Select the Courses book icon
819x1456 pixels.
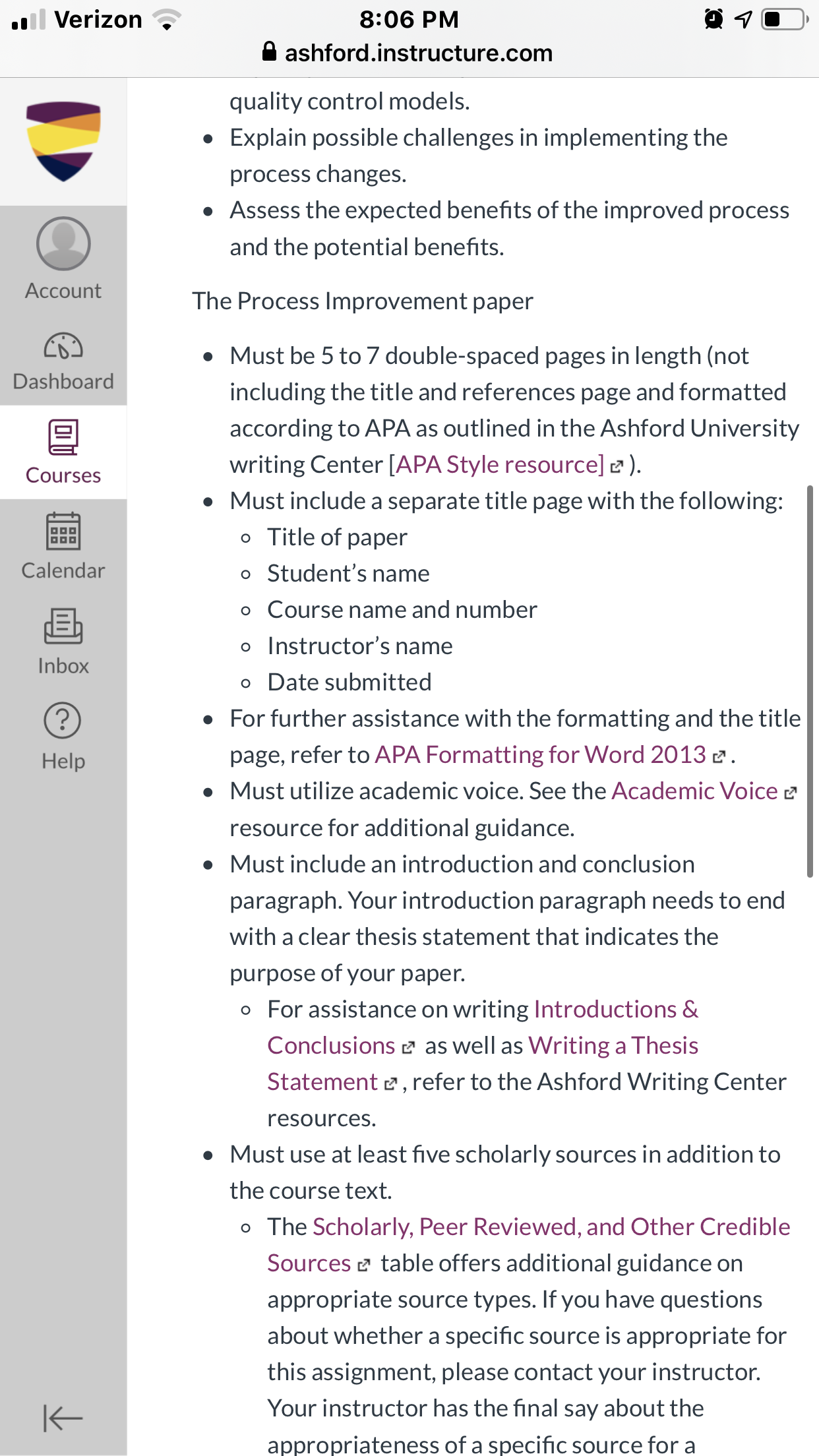pos(63,437)
